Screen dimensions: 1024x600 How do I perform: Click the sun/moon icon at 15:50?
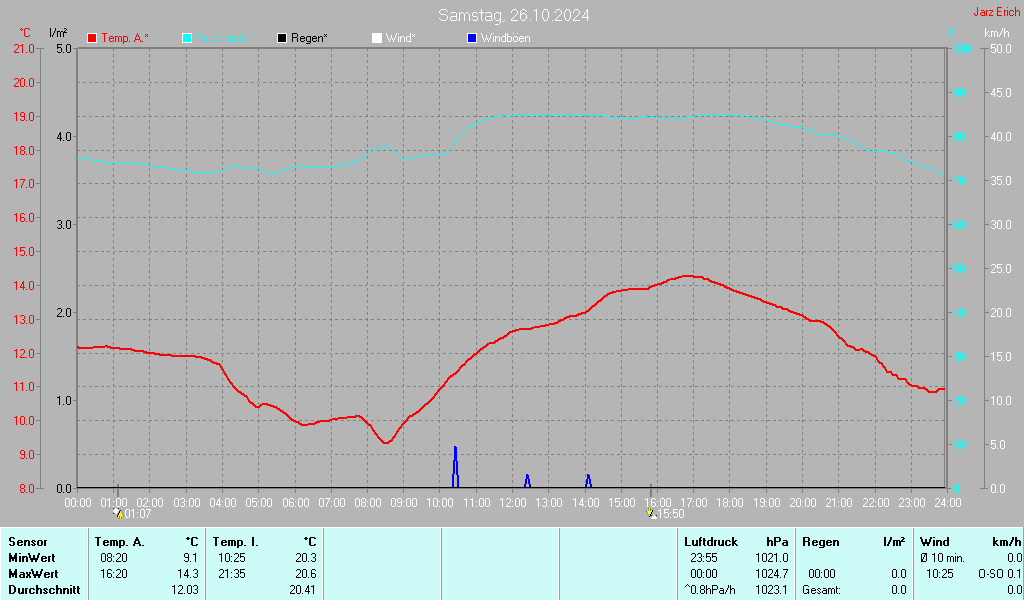coord(651,513)
